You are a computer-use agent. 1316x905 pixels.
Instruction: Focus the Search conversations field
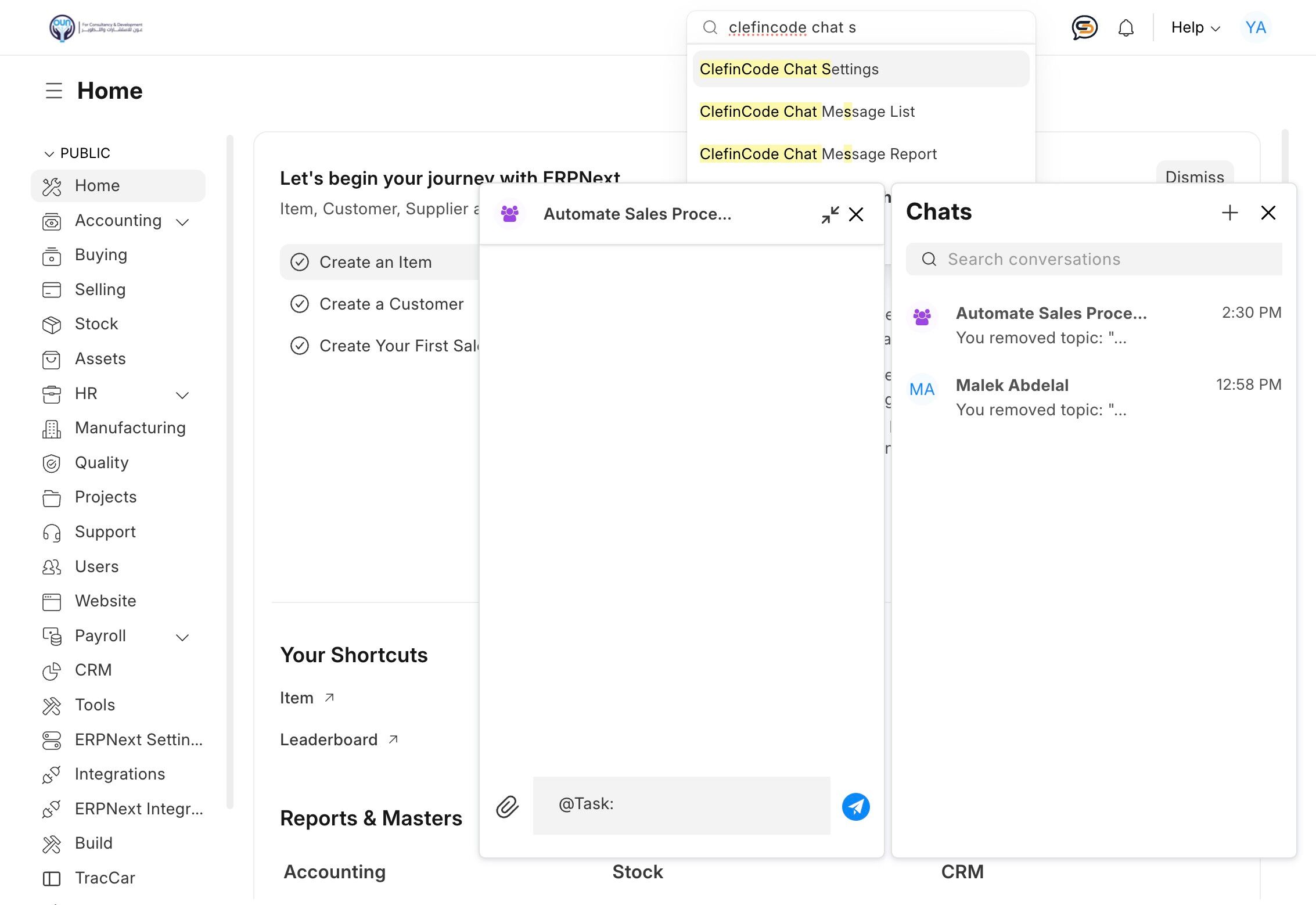(1103, 259)
